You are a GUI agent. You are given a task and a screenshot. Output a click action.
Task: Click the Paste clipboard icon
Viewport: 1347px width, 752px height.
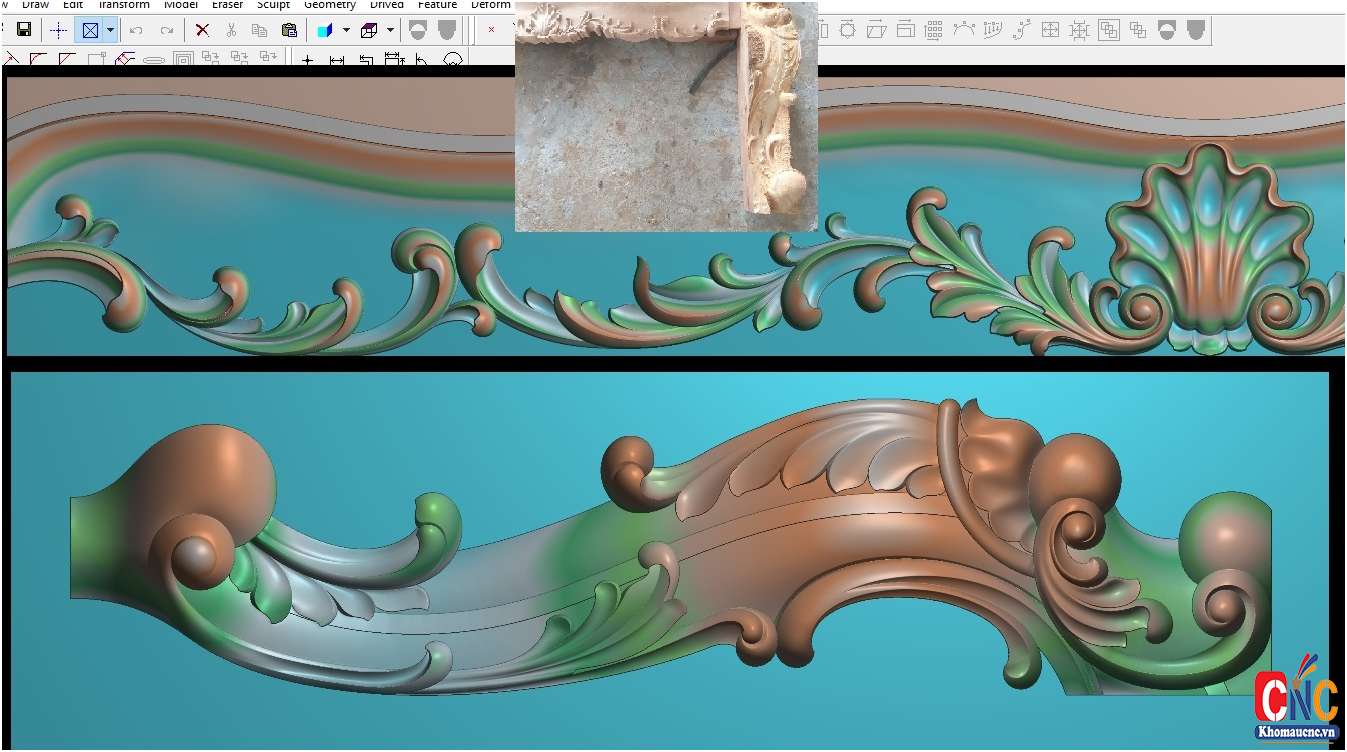[x=289, y=30]
